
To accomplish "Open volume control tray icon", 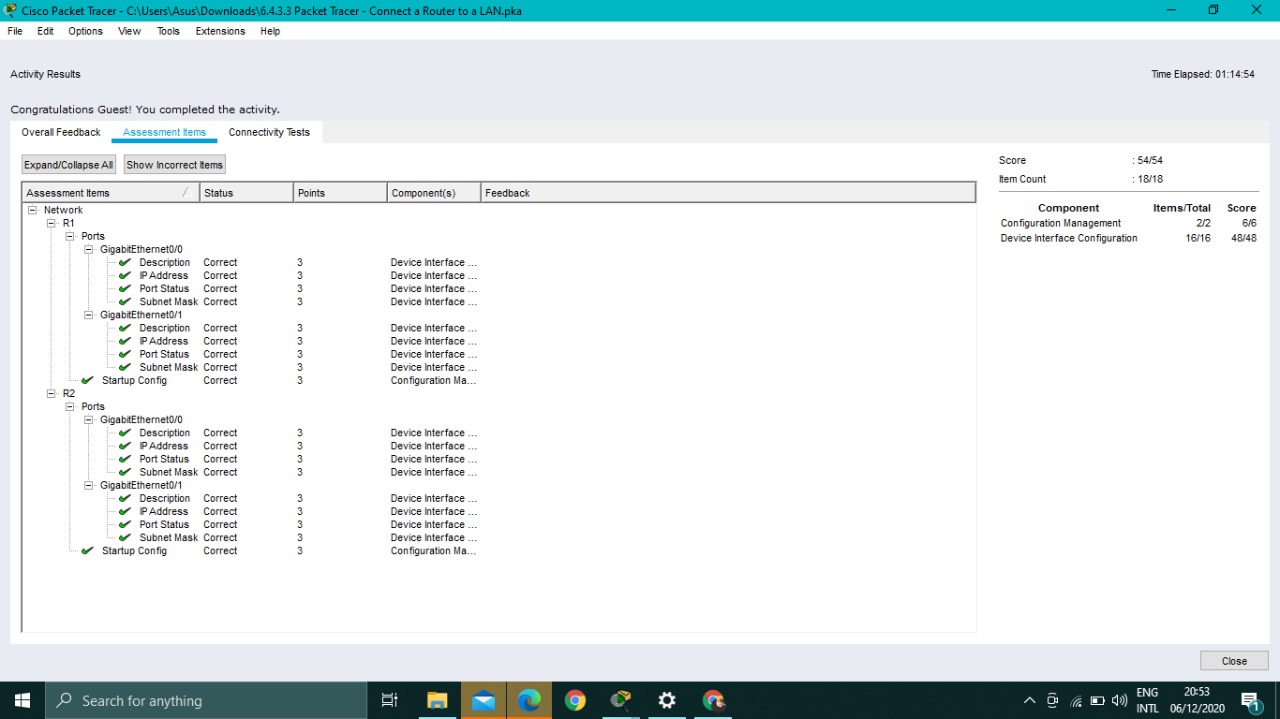I will click(1119, 700).
